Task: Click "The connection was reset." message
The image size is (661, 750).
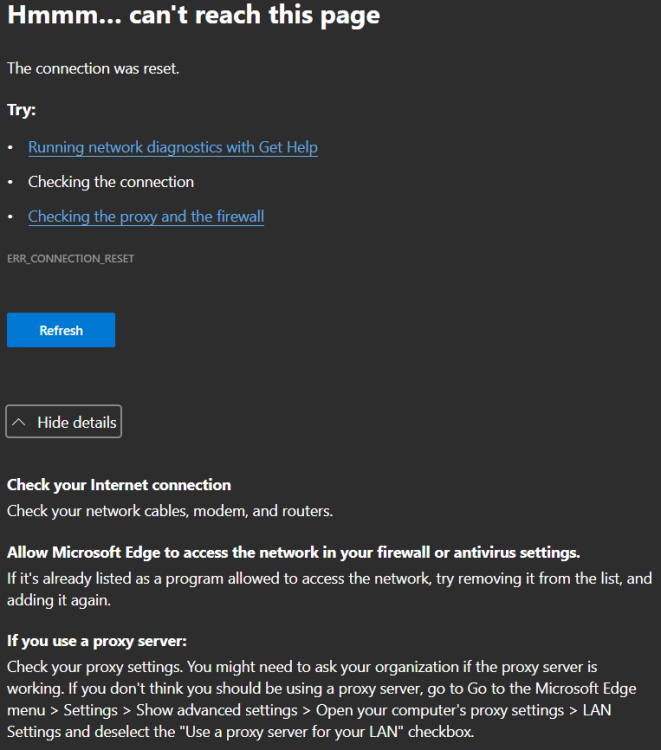Action: [93, 69]
